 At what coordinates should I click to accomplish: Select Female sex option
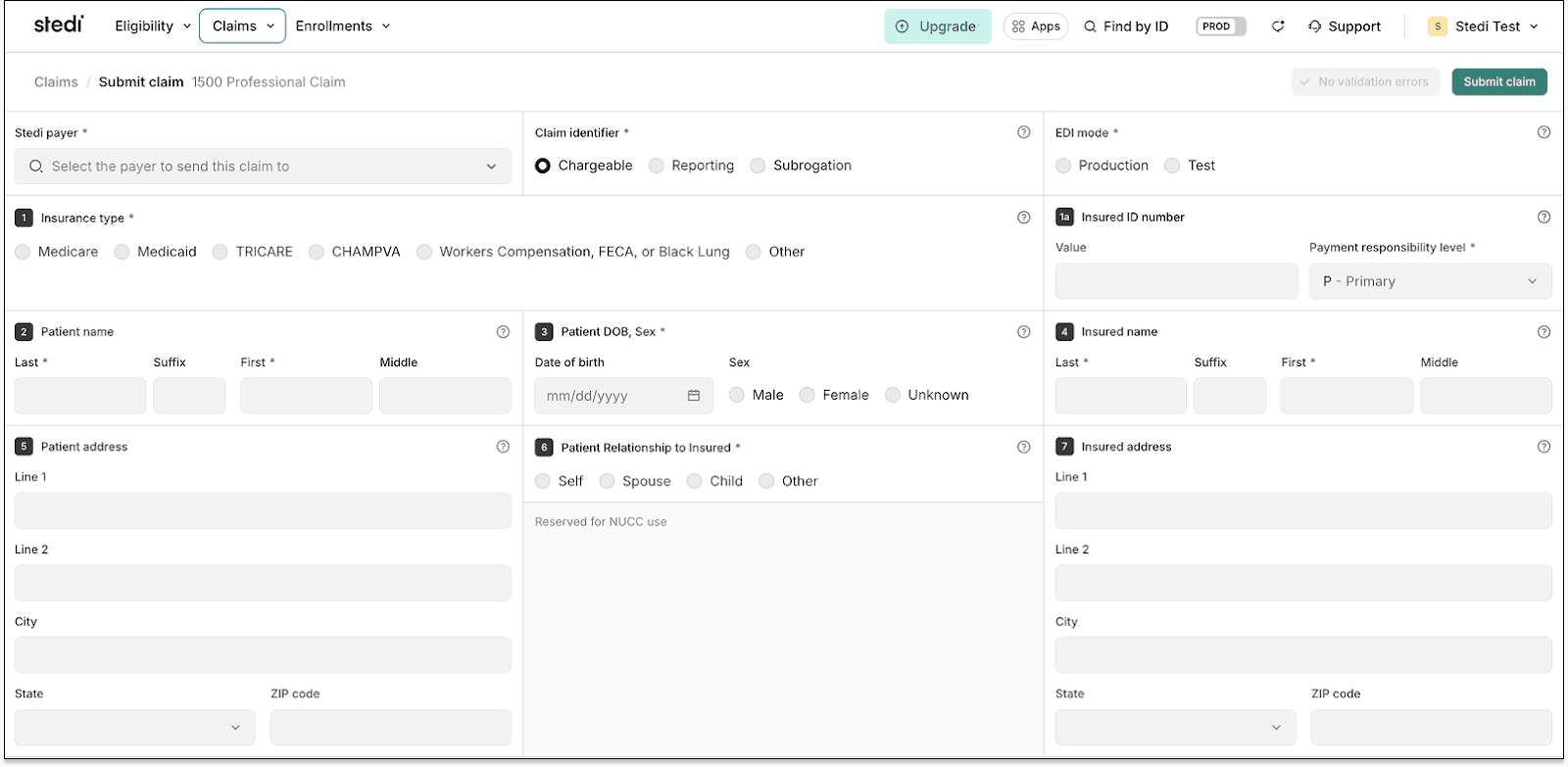pyautogui.click(x=808, y=395)
